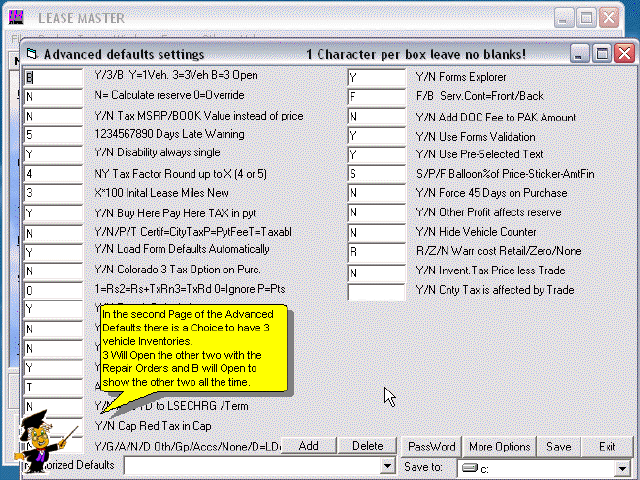The height and width of the screenshot is (480, 640).
Task: Save the advanced defaults
Action: coord(558,446)
